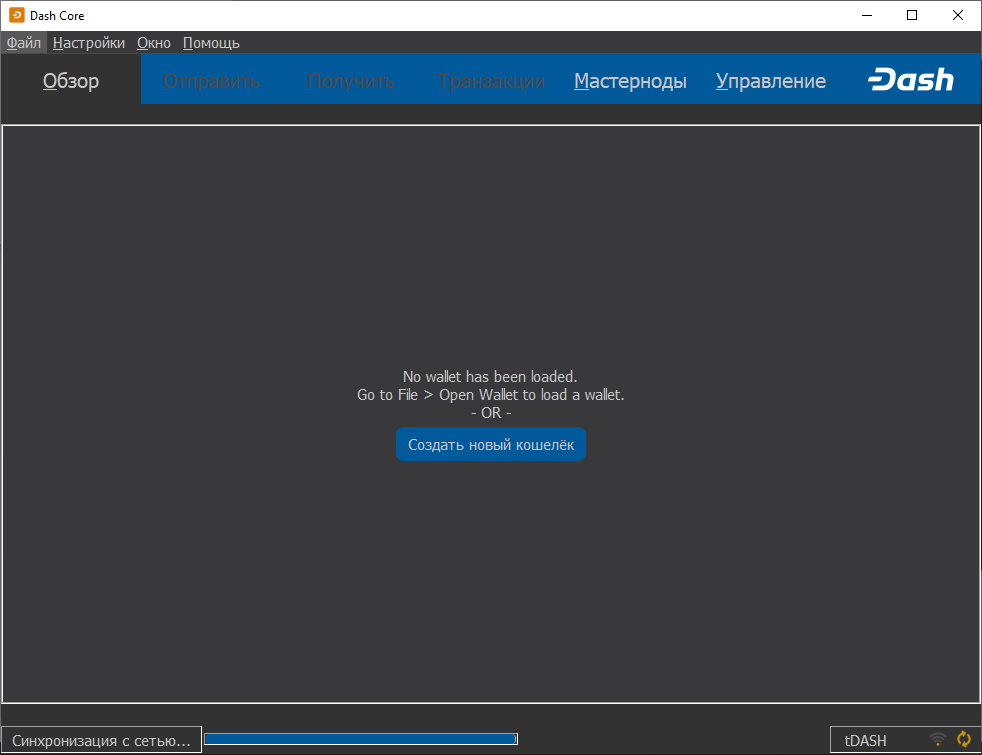
Task: Click the tDASH unit label in status bar
Action: [x=866, y=741]
